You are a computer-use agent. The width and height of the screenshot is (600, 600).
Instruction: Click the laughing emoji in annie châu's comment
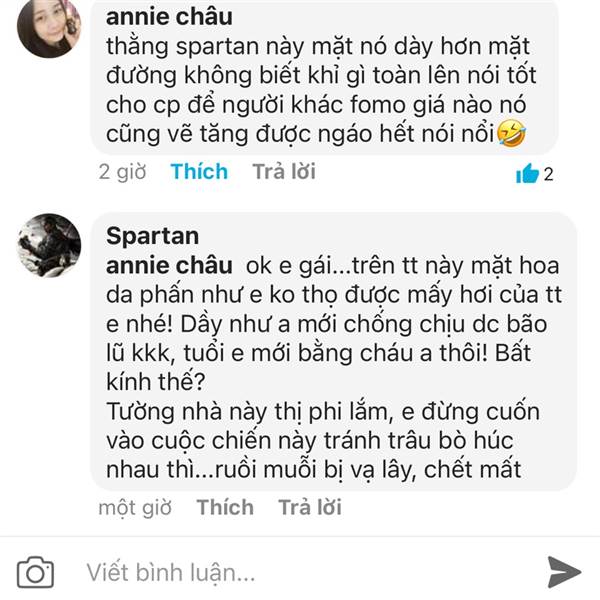(x=511, y=133)
